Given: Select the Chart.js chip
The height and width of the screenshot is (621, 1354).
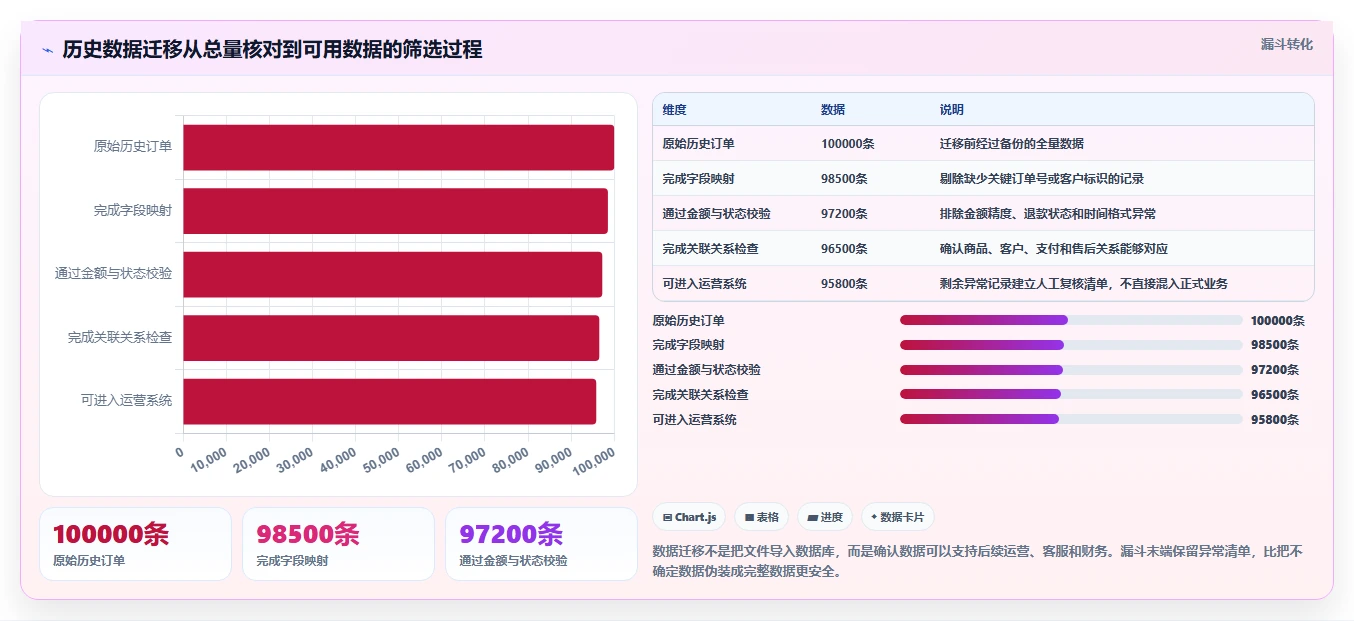Looking at the screenshot, I should pos(689,517).
